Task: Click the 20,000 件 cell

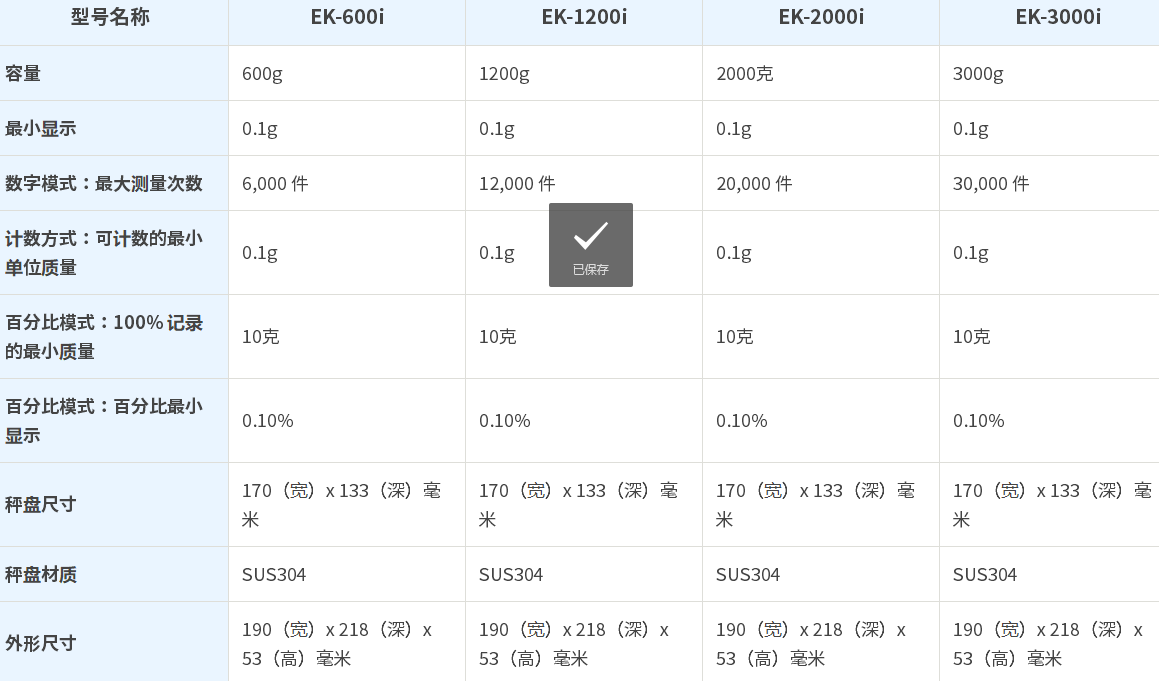Action: pyautogui.click(x=754, y=184)
